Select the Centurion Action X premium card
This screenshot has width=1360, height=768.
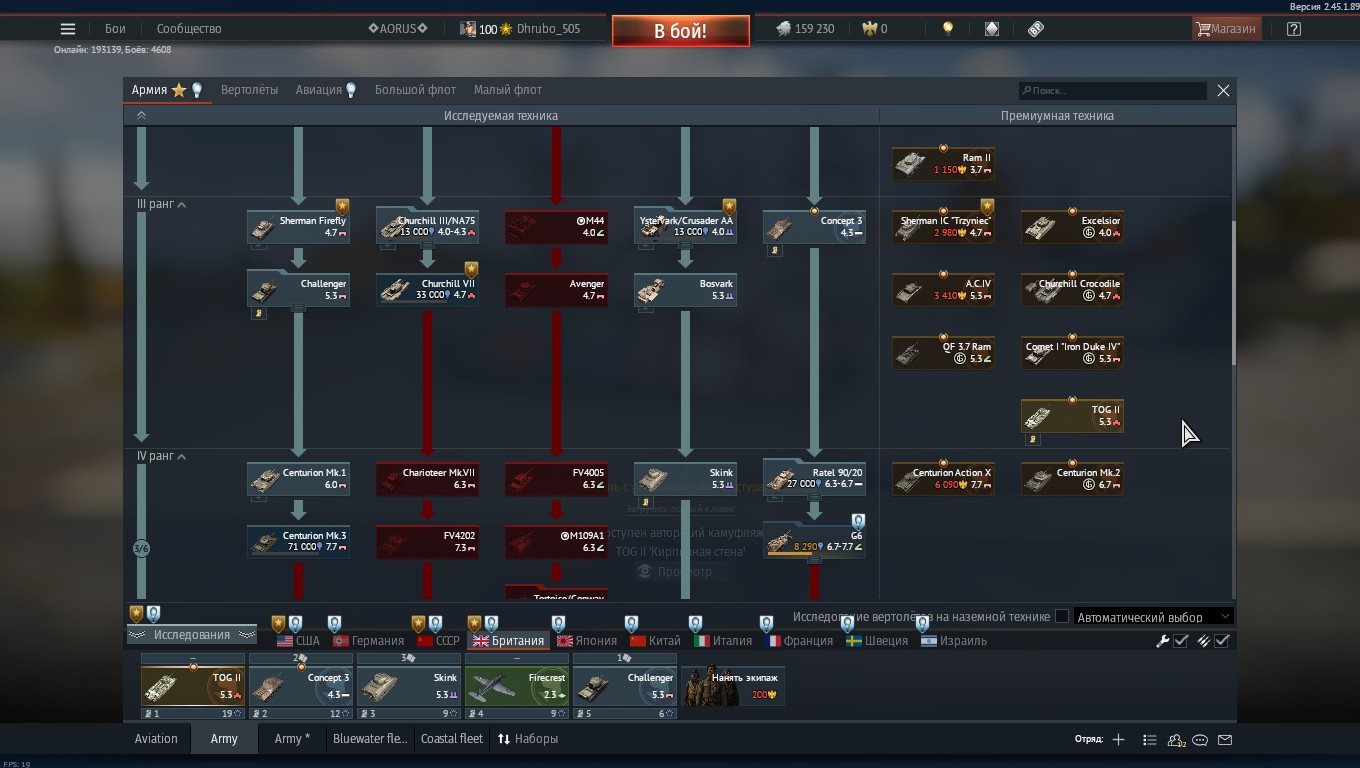click(x=943, y=479)
